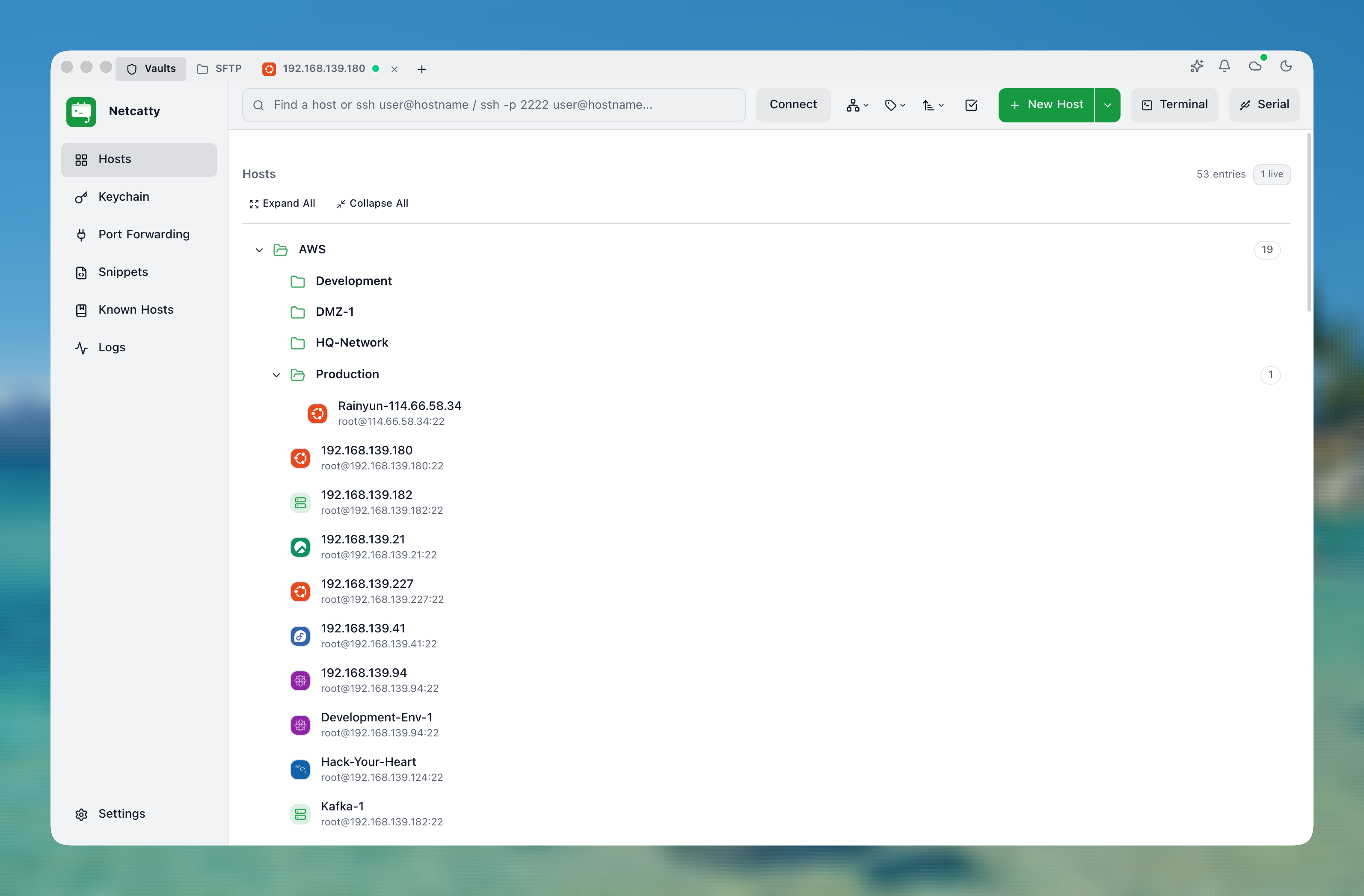Select host Rainyun-114.66.58.34

point(400,413)
